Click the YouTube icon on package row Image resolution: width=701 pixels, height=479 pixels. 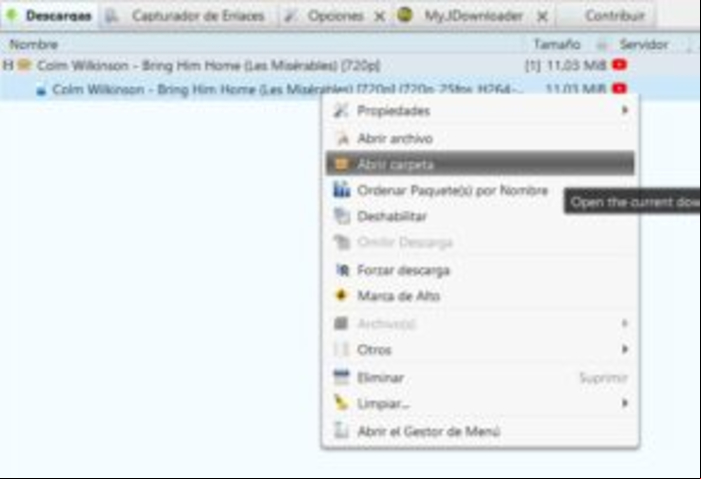[x=619, y=65]
